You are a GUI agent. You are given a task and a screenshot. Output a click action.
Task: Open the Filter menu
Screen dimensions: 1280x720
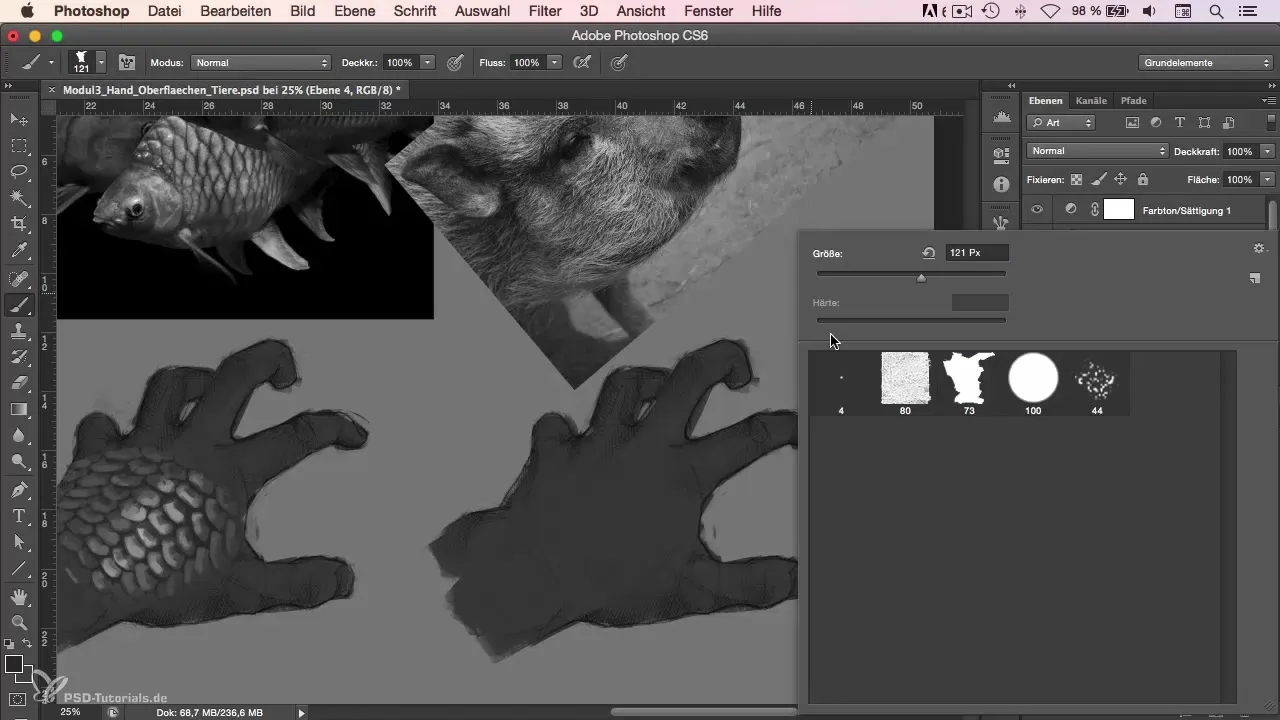[545, 11]
